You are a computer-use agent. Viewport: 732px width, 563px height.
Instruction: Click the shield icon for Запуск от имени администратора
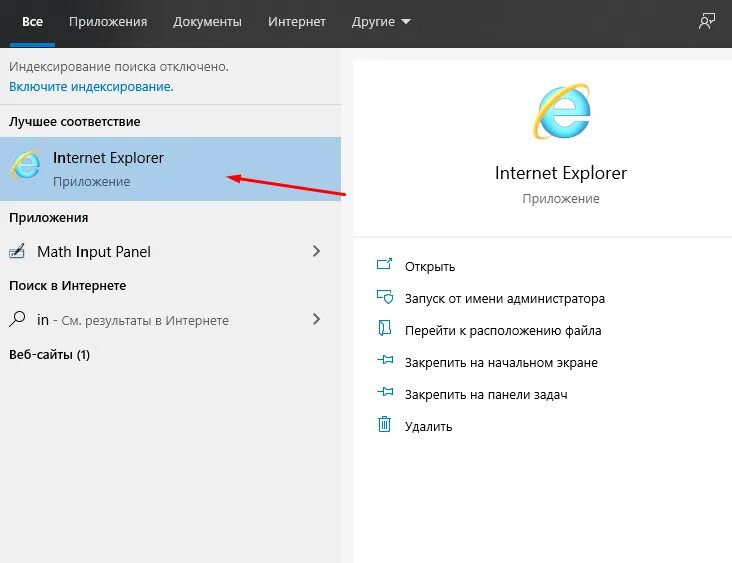tap(385, 297)
